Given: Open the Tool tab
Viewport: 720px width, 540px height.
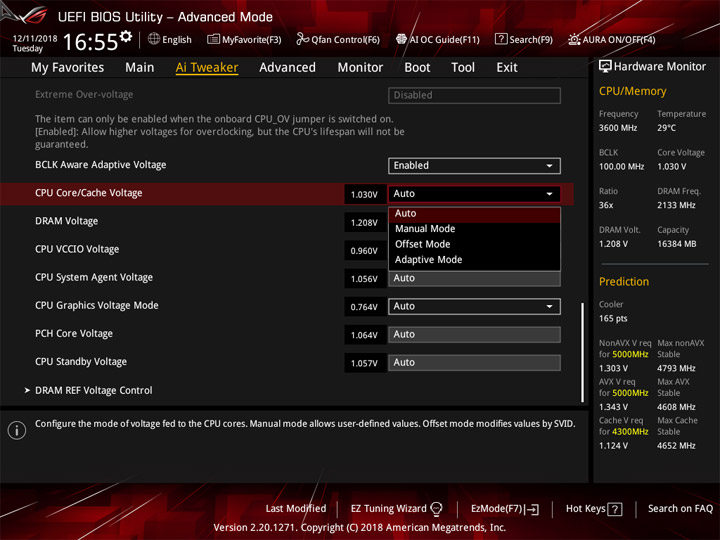Looking at the screenshot, I should [x=463, y=68].
